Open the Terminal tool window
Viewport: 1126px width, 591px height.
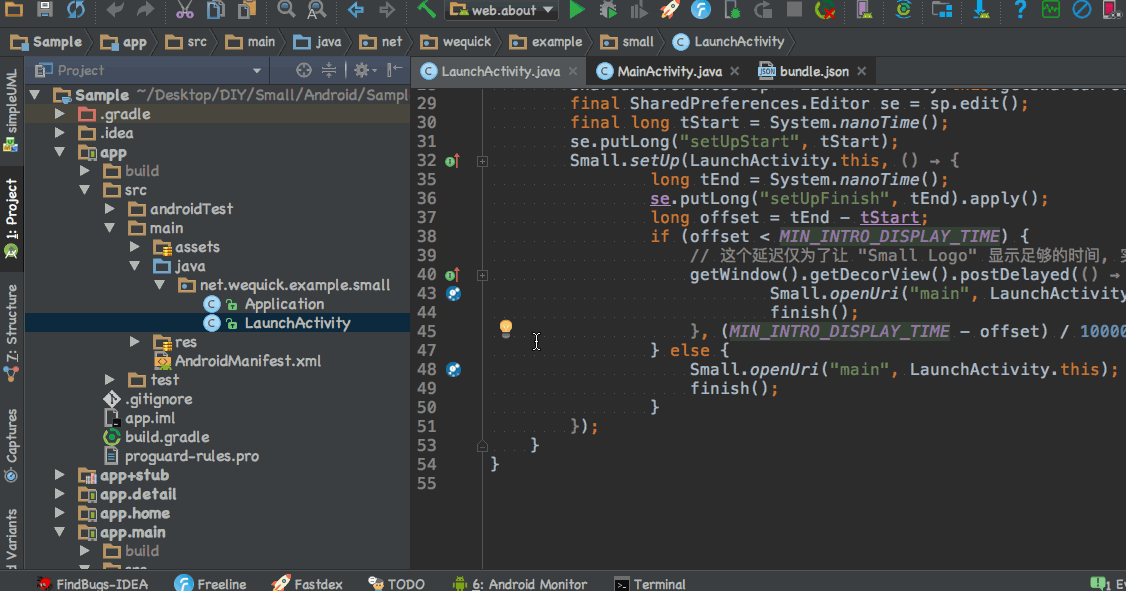(x=651, y=583)
